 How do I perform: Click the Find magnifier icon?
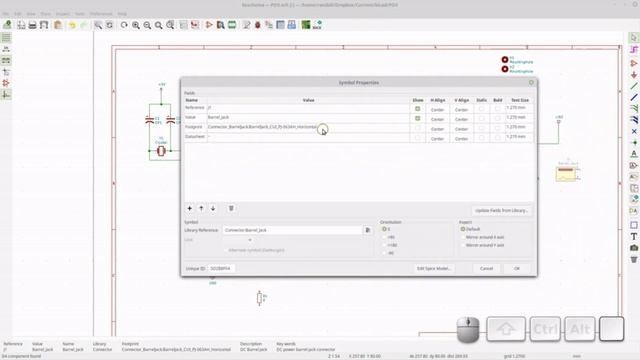(98, 25)
